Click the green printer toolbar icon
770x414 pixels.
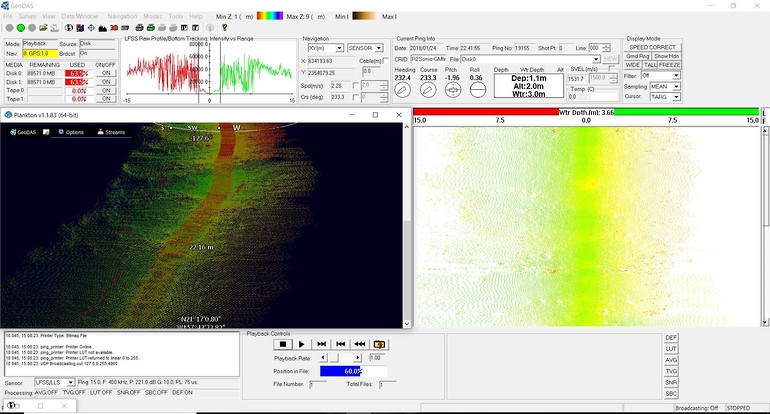(151, 28)
